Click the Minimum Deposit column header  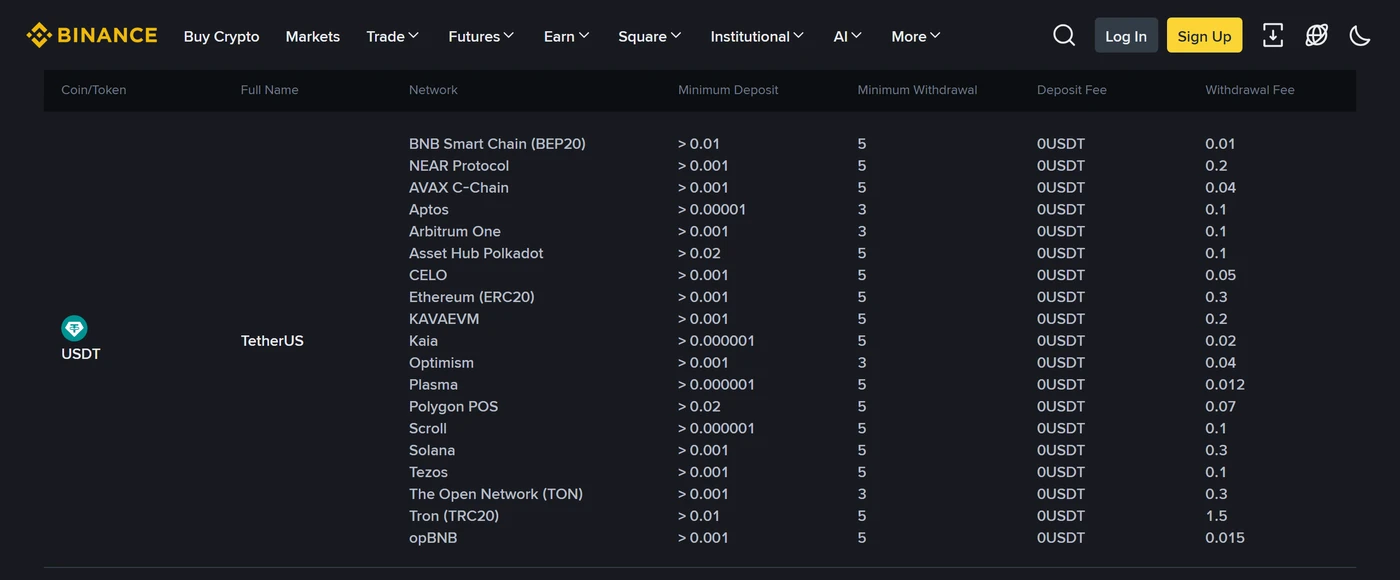728,90
